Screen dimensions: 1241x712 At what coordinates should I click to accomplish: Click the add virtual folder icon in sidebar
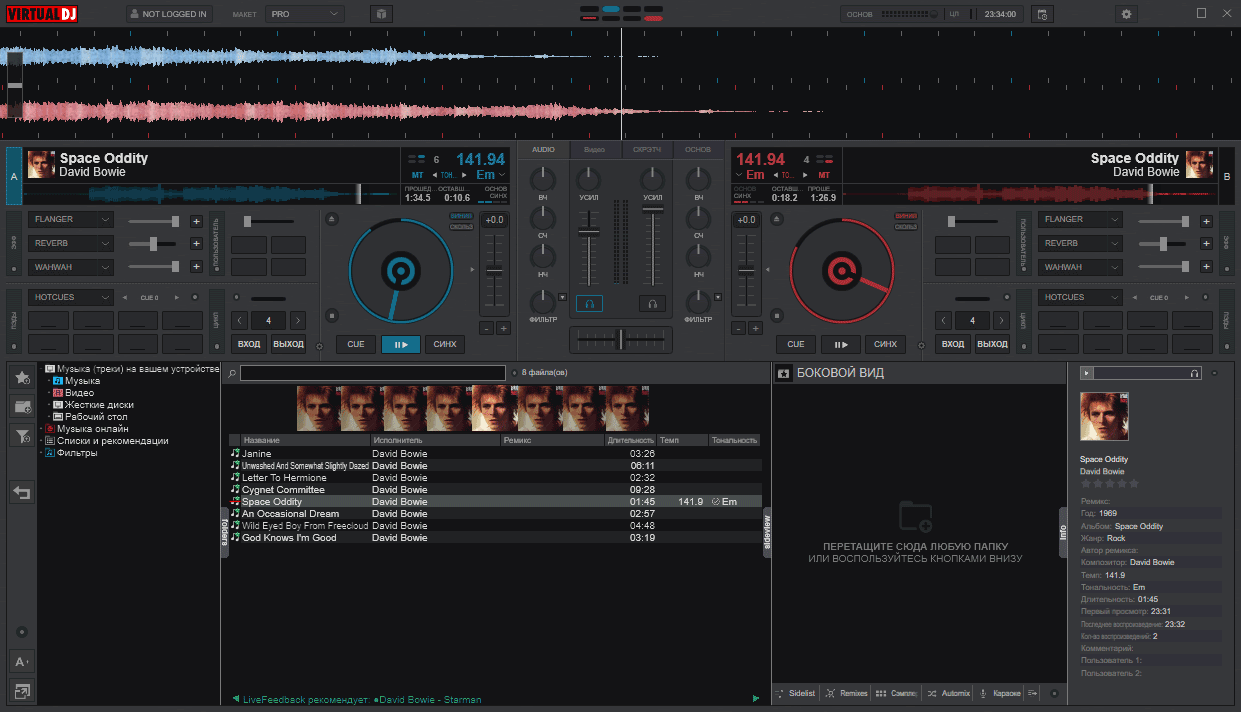(x=22, y=406)
